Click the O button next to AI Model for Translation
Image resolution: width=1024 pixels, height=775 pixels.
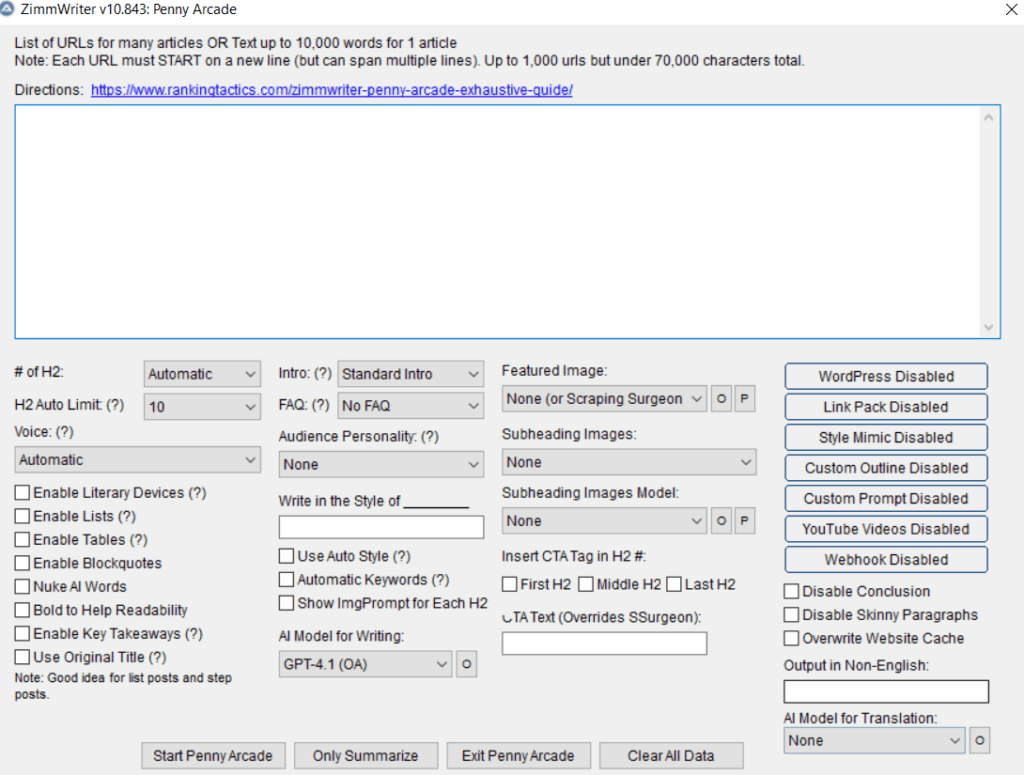coord(980,741)
